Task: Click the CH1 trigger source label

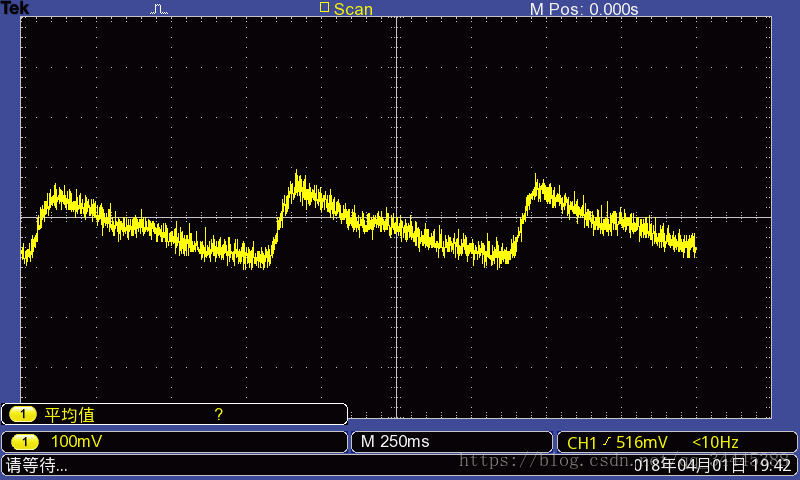Action: click(x=582, y=443)
